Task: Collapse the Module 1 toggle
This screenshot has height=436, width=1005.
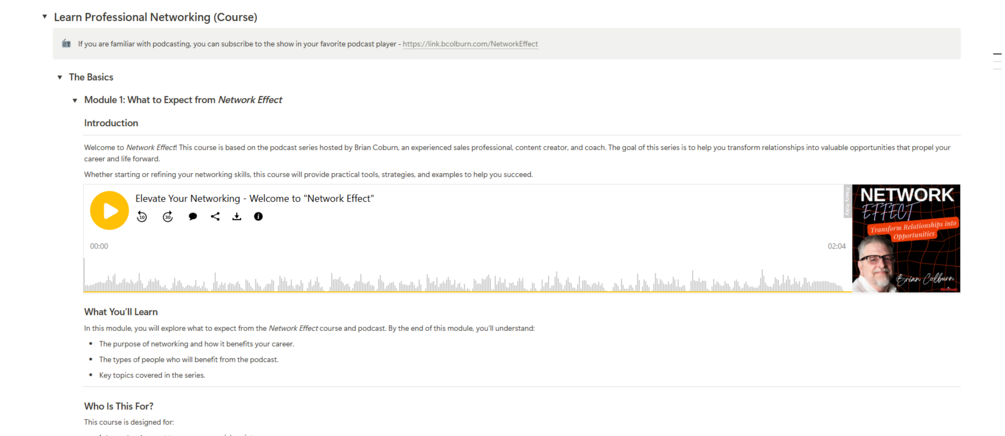Action: pos(75,100)
